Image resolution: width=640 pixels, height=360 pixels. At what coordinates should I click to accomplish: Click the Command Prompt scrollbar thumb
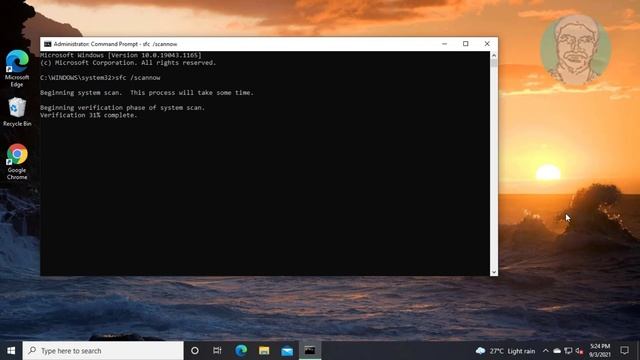pyautogui.click(x=494, y=64)
